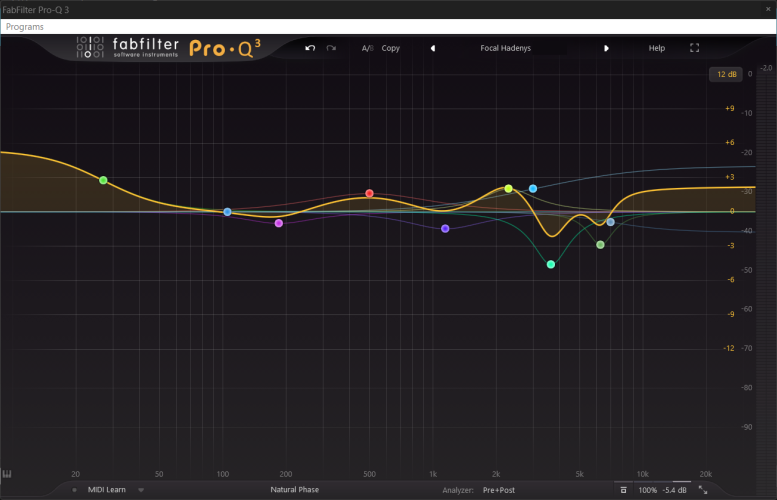777x500 pixels.
Task: Open the Programs menu
Action: pos(25,27)
